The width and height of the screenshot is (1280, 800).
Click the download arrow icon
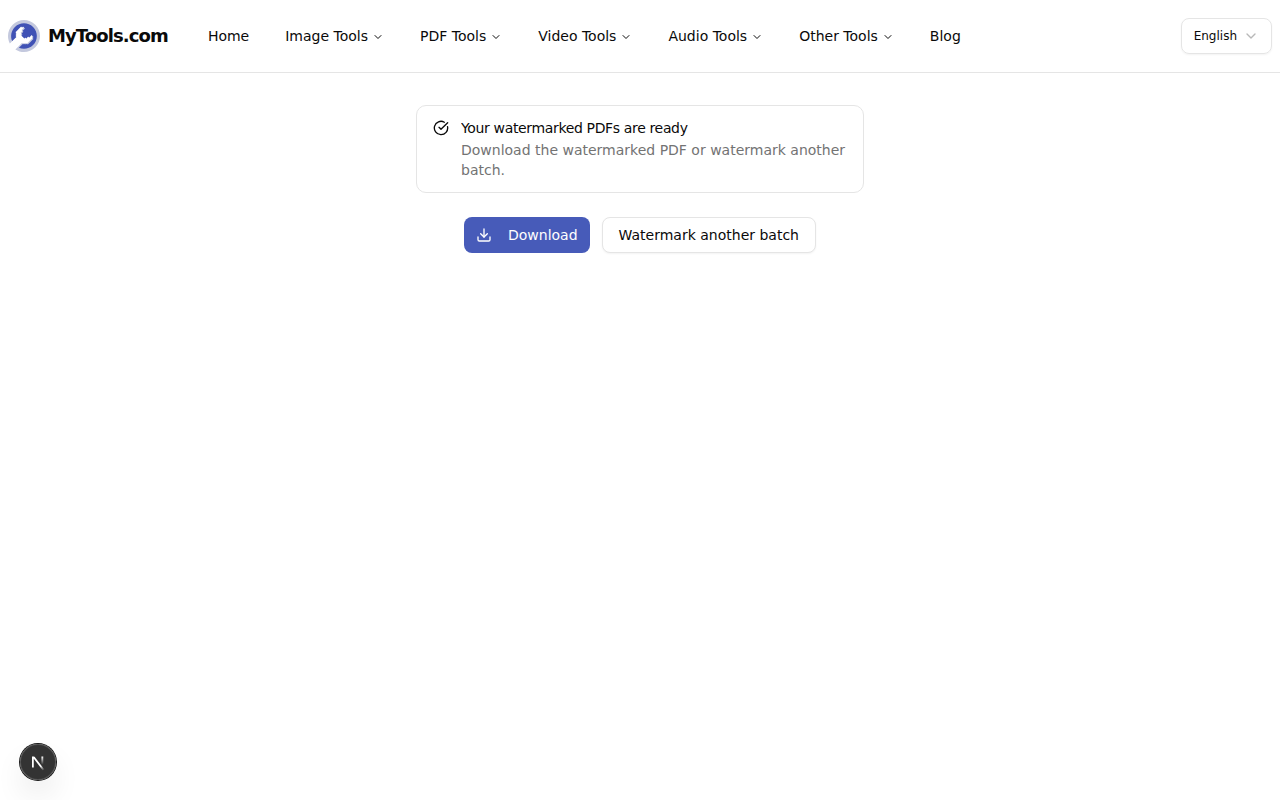click(484, 235)
